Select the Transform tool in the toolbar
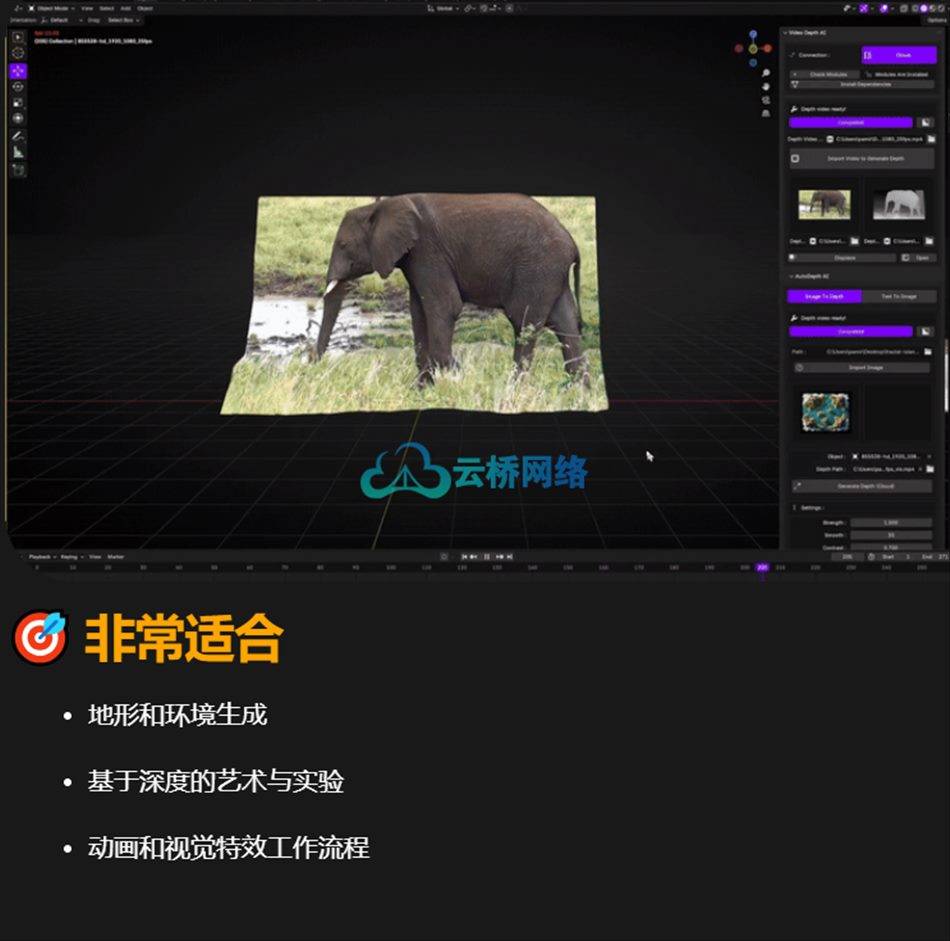The image size is (950, 941). (x=18, y=118)
